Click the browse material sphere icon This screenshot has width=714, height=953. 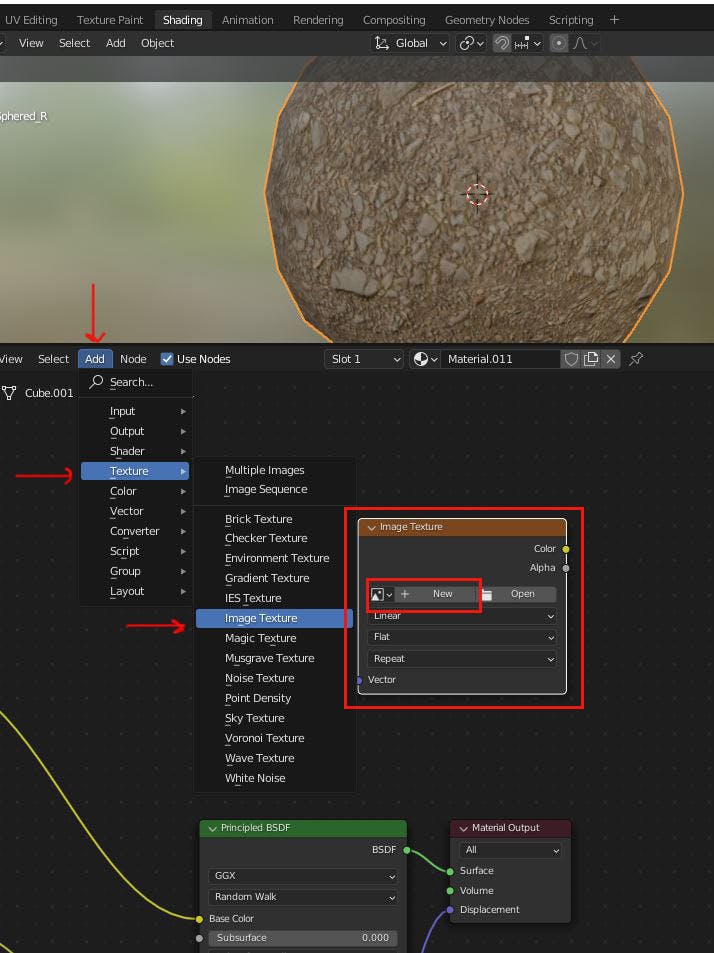click(x=423, y=359)
